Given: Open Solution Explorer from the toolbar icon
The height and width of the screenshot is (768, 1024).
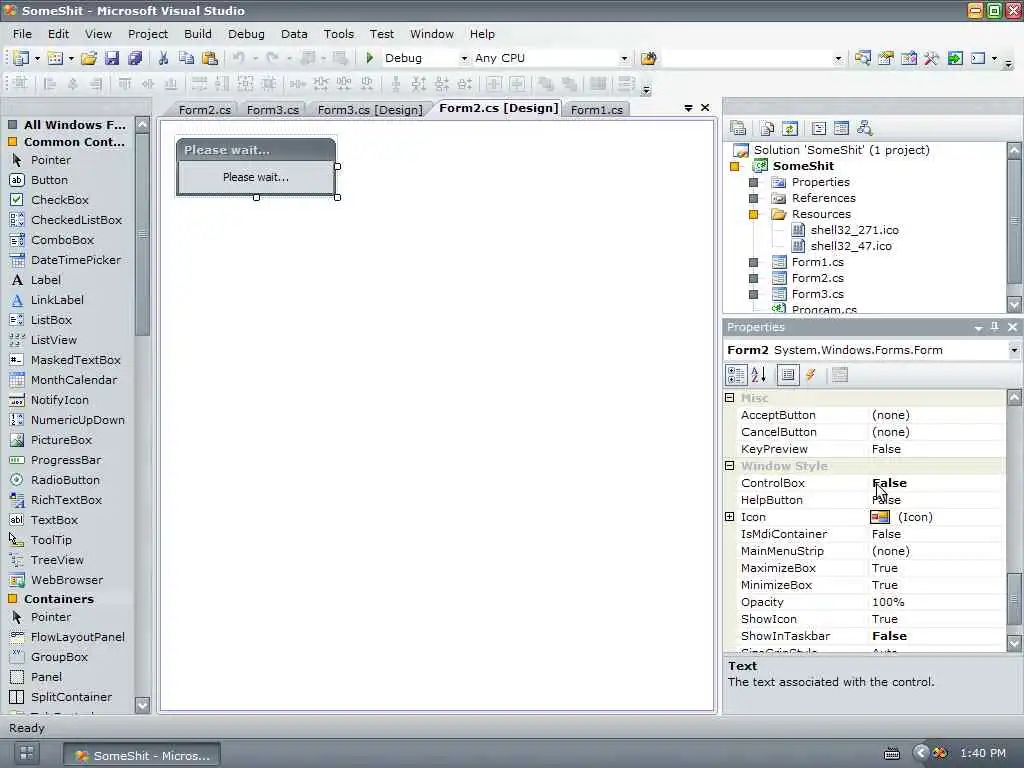Looking at the screenshot, I should (x=863, y=58).
